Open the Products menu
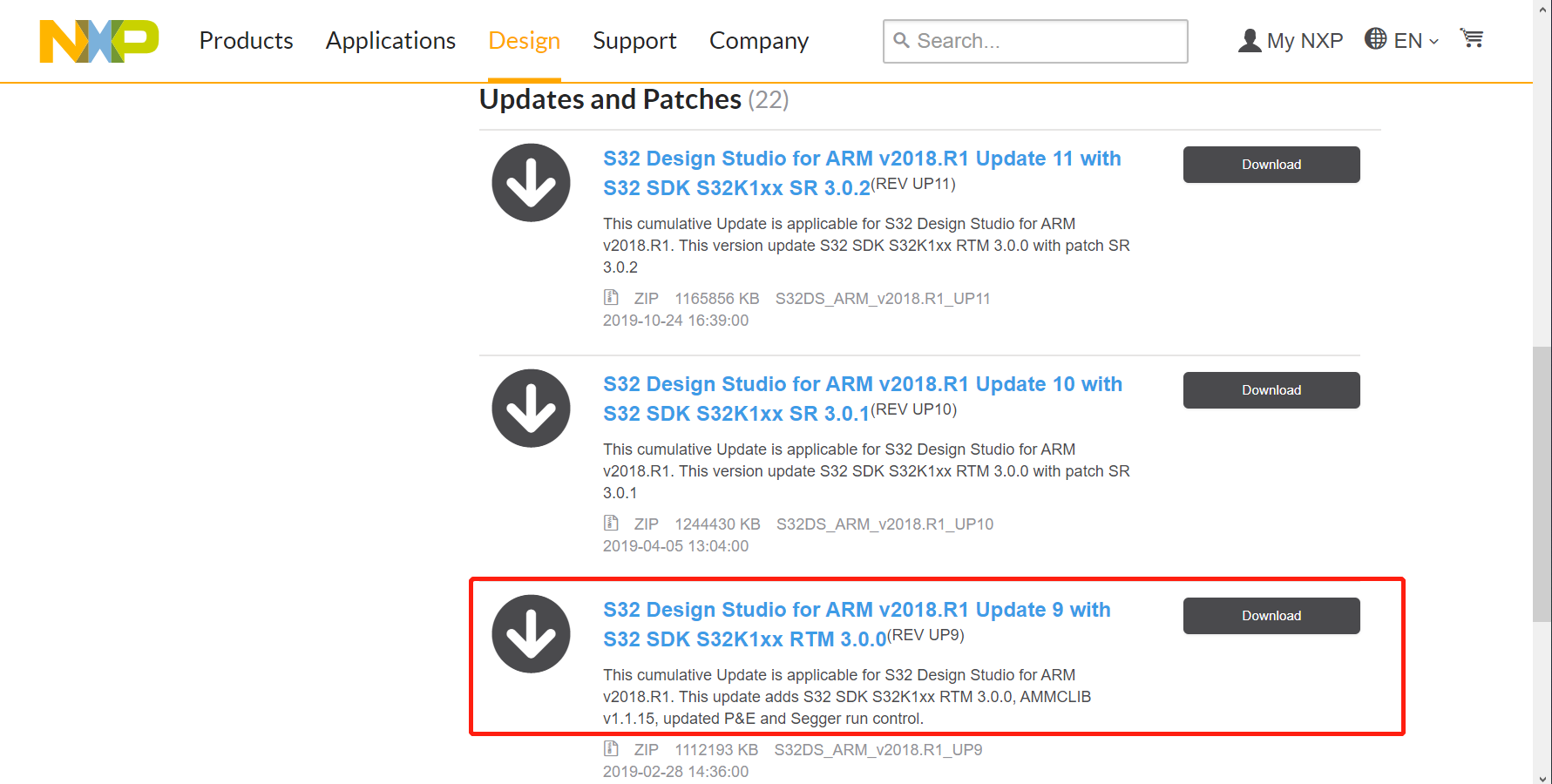Viewport: 1552px width, 784px height. point(246,41)
